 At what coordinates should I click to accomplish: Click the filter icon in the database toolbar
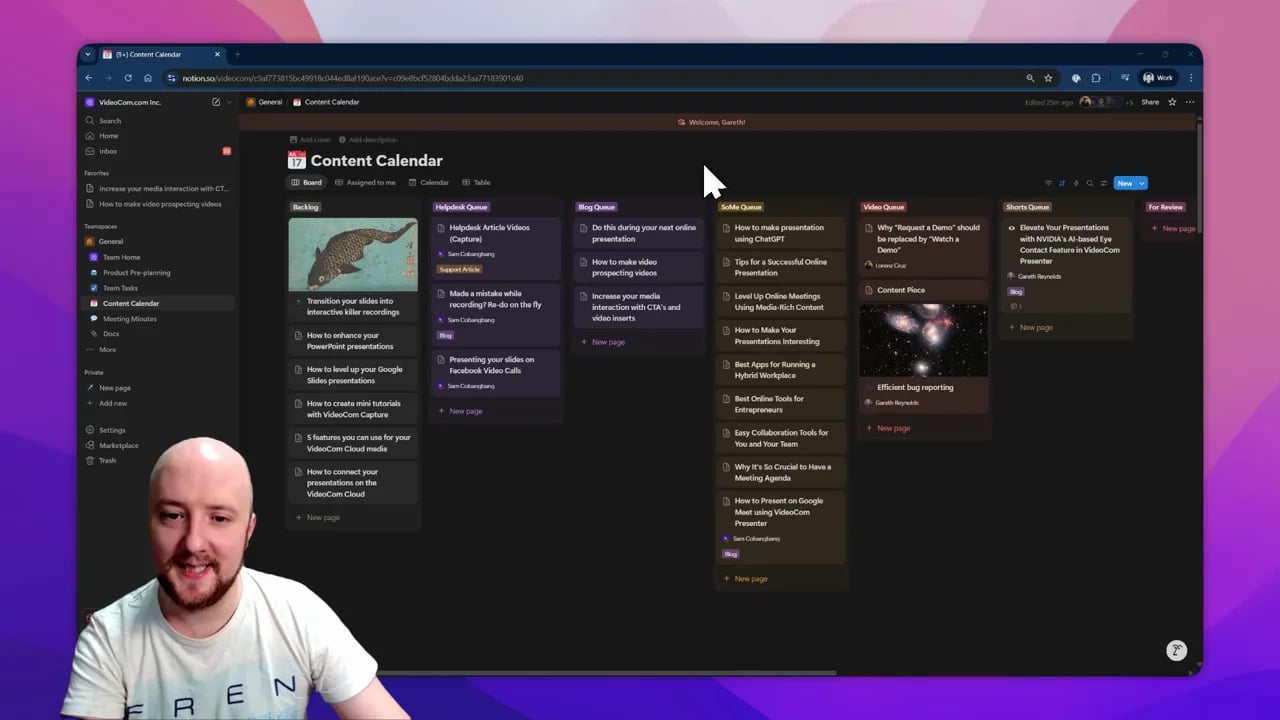1048,183
